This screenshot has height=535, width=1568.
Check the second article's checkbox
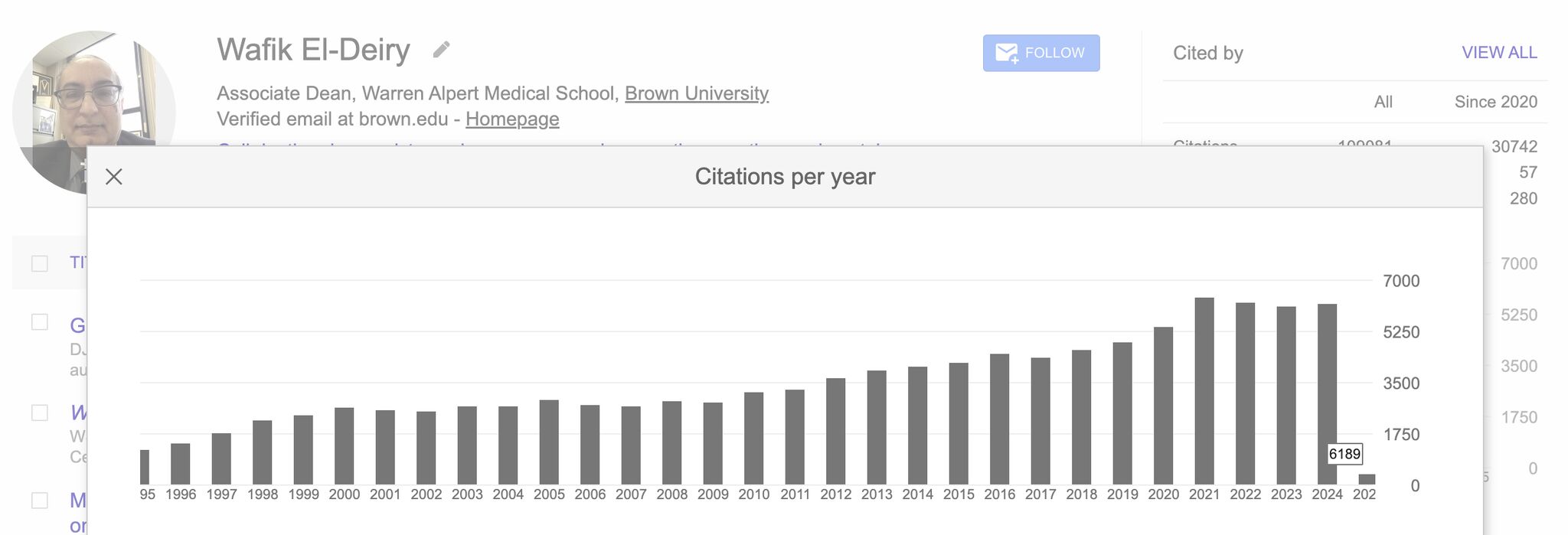[x=40, y=413]
